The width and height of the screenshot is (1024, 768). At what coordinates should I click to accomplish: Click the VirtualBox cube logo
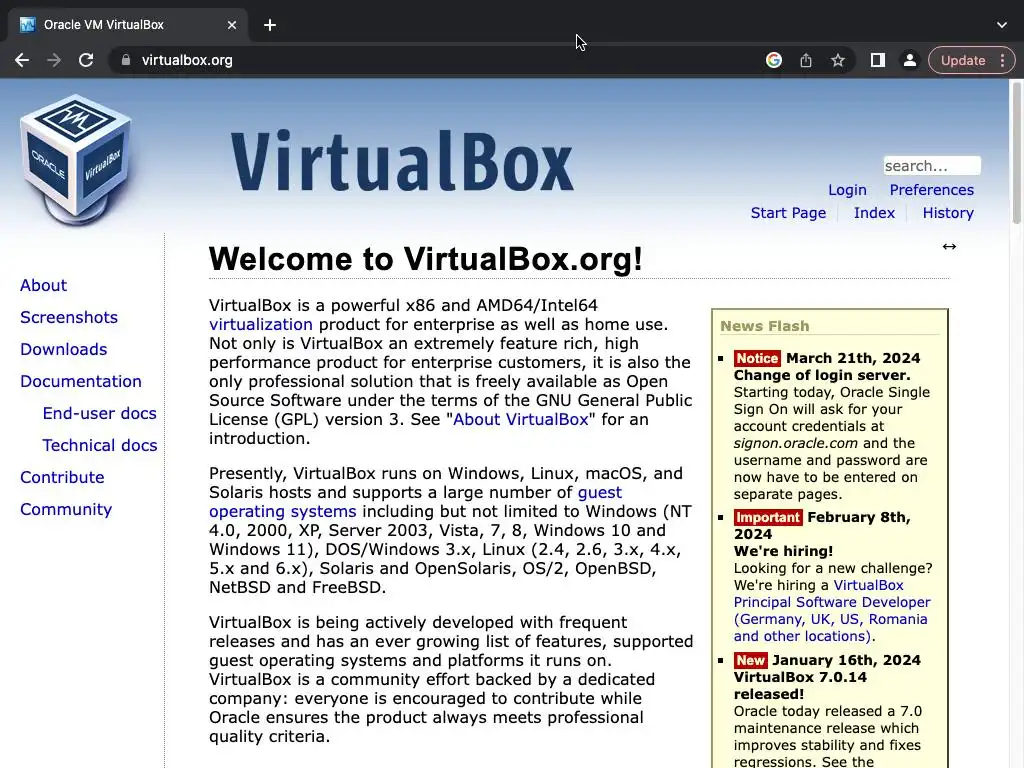pos(76,160)
